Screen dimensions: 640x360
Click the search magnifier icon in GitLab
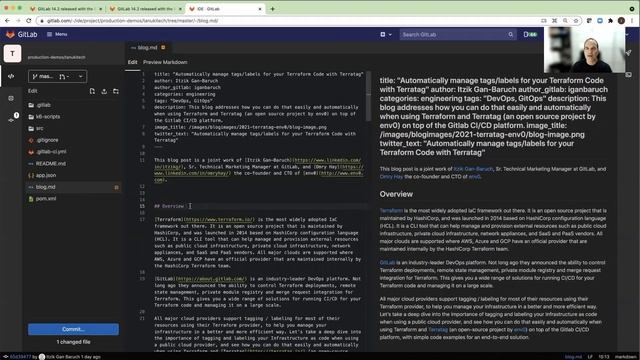pos(511,35)
